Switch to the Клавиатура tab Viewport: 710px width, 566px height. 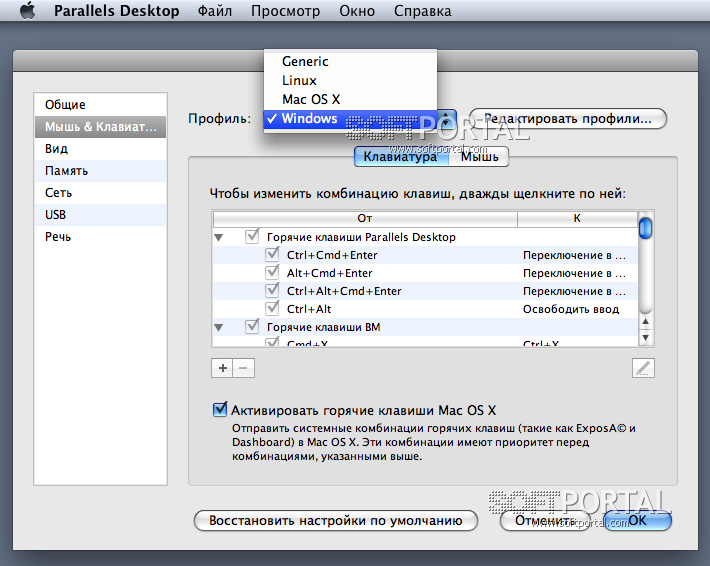401,157
